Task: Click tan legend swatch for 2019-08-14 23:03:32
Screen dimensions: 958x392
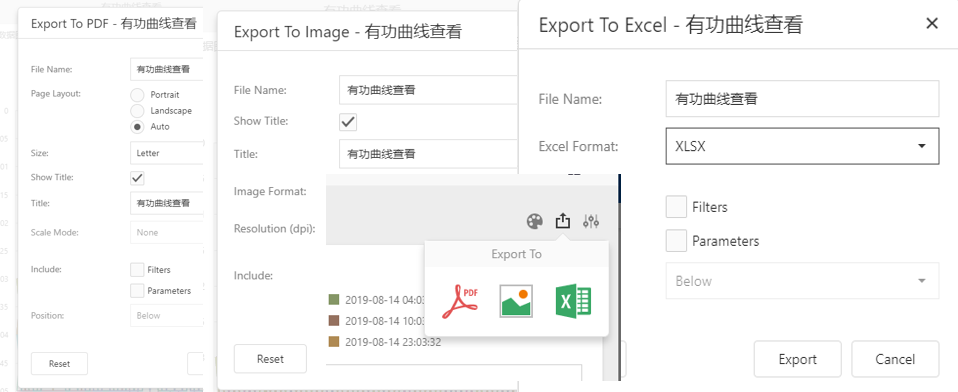Action: (x=334, y=341)
